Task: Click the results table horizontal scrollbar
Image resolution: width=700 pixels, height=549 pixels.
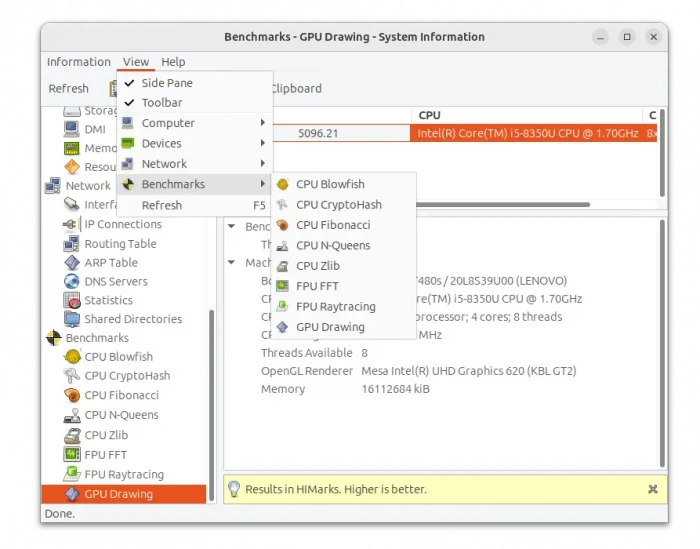Action: tap(502, 204)
